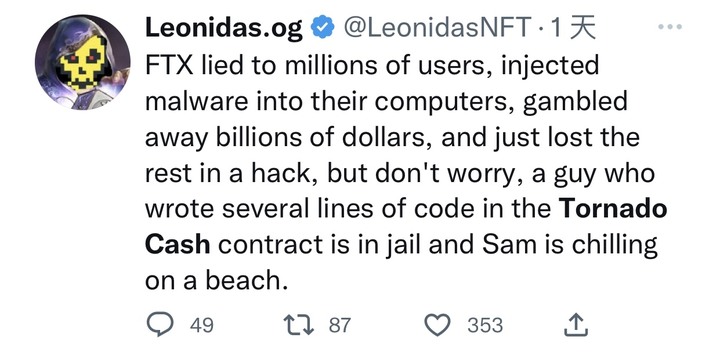The width and height of the screenshot is (720, 363).
Task: Select the bold word "Cash"
Action: coord(178,244)
